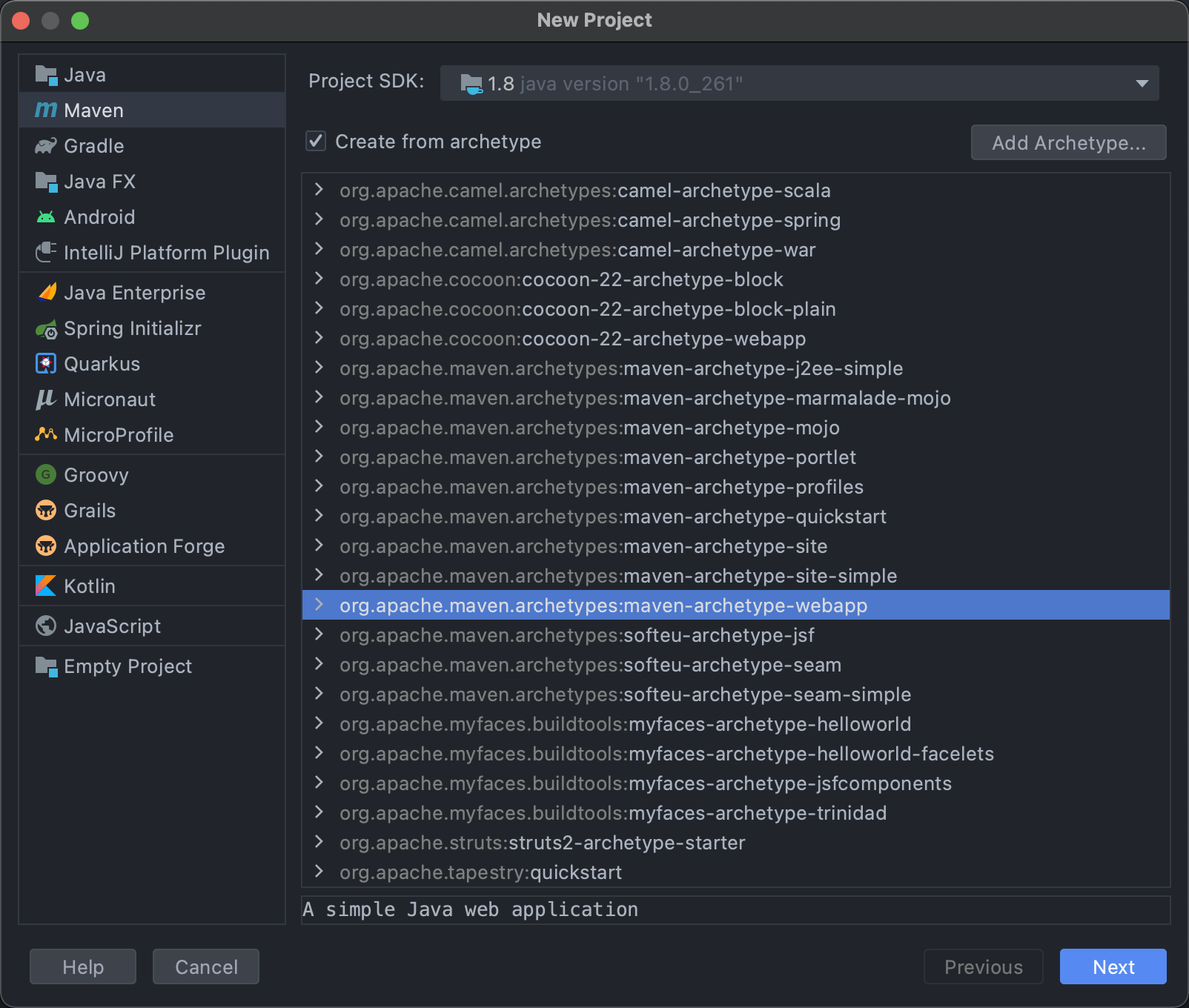Screen dimensions: 1189x1008
Task: Select Quarkus project type label
Action: (x=102, y=364)
